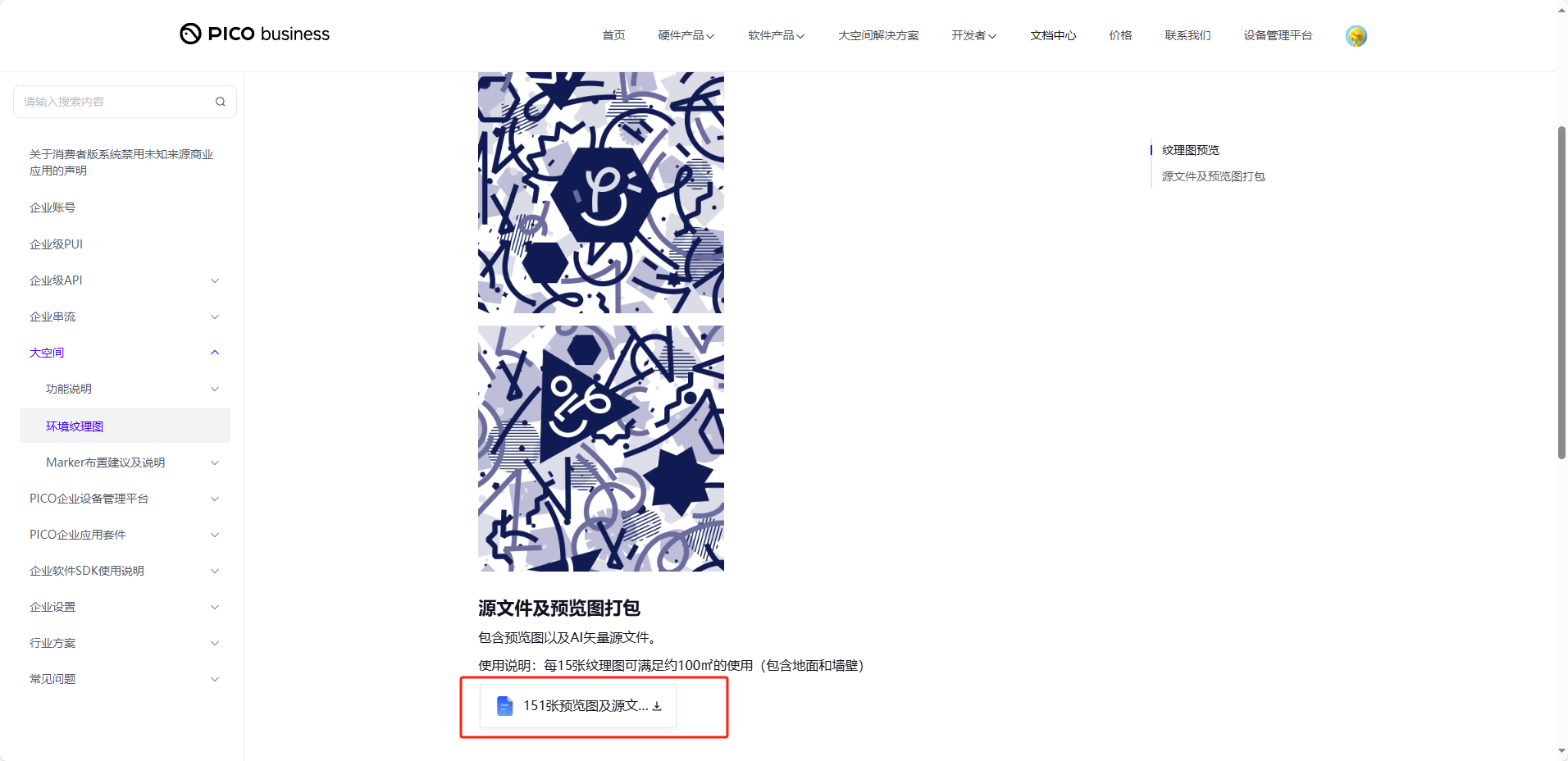Collapse the 大空间 section chevron
Screen dimensions: 1568x761
[x=215, y=353]
